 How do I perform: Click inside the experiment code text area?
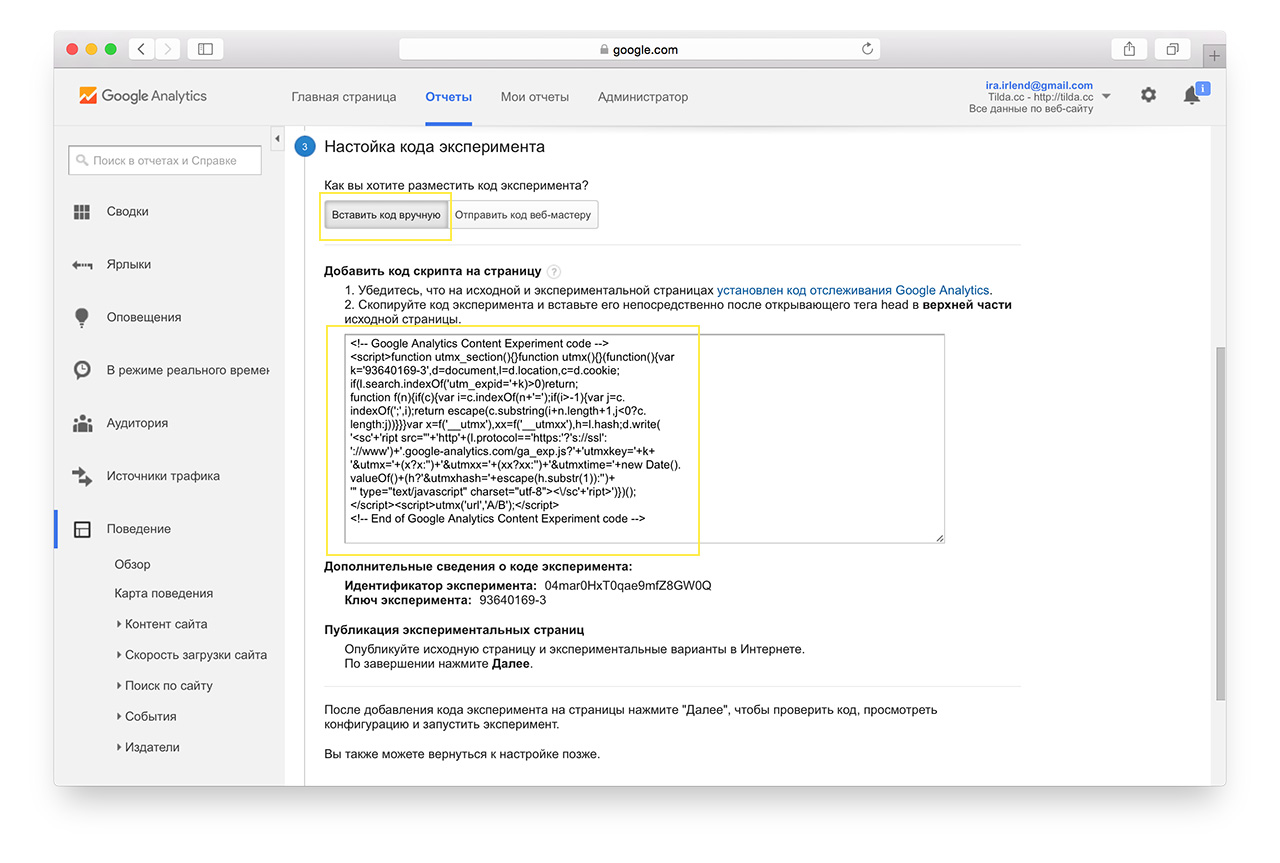644,439
